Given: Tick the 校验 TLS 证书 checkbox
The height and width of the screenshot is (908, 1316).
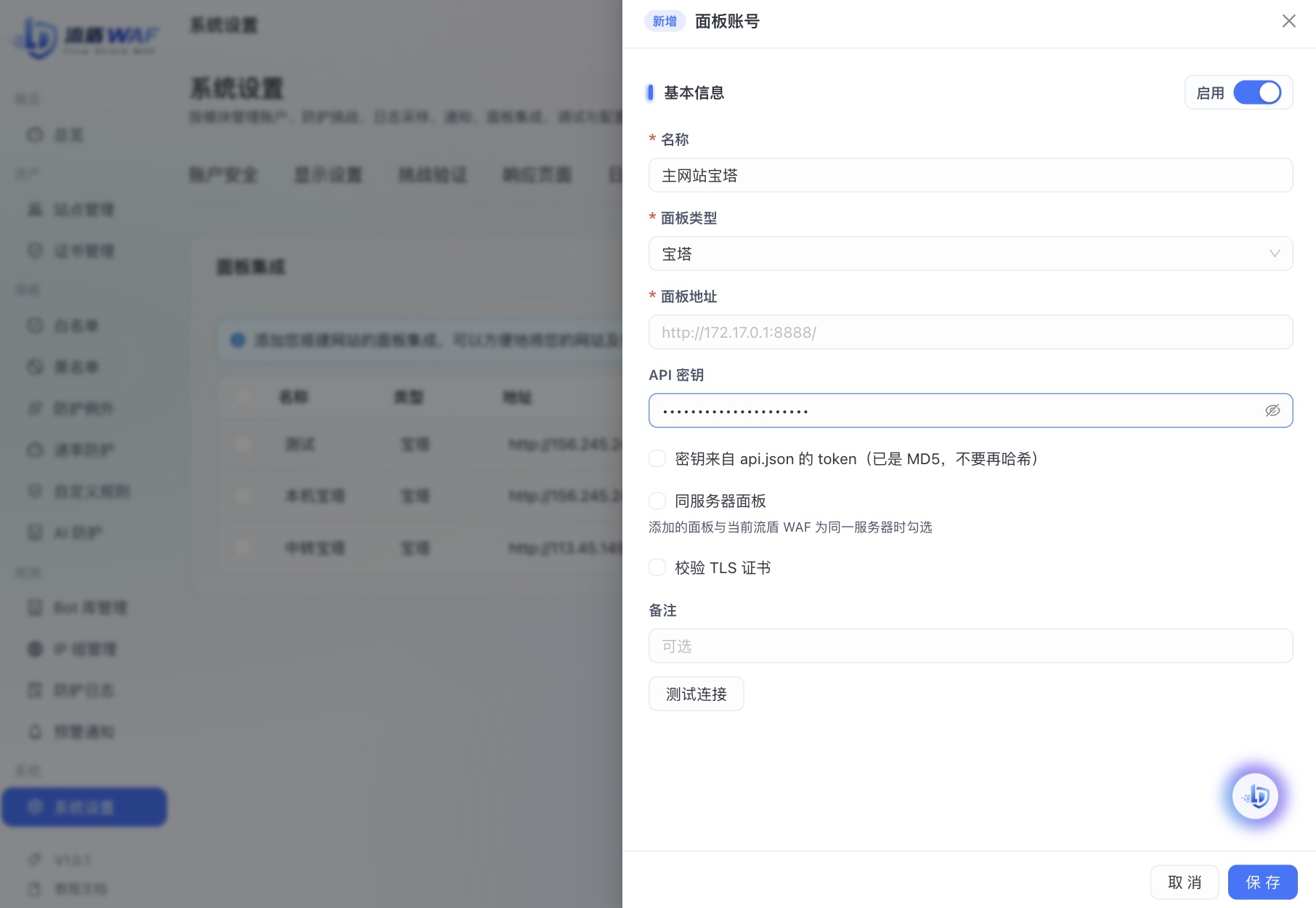Looking at the screenshot, I should coord(657,567).
